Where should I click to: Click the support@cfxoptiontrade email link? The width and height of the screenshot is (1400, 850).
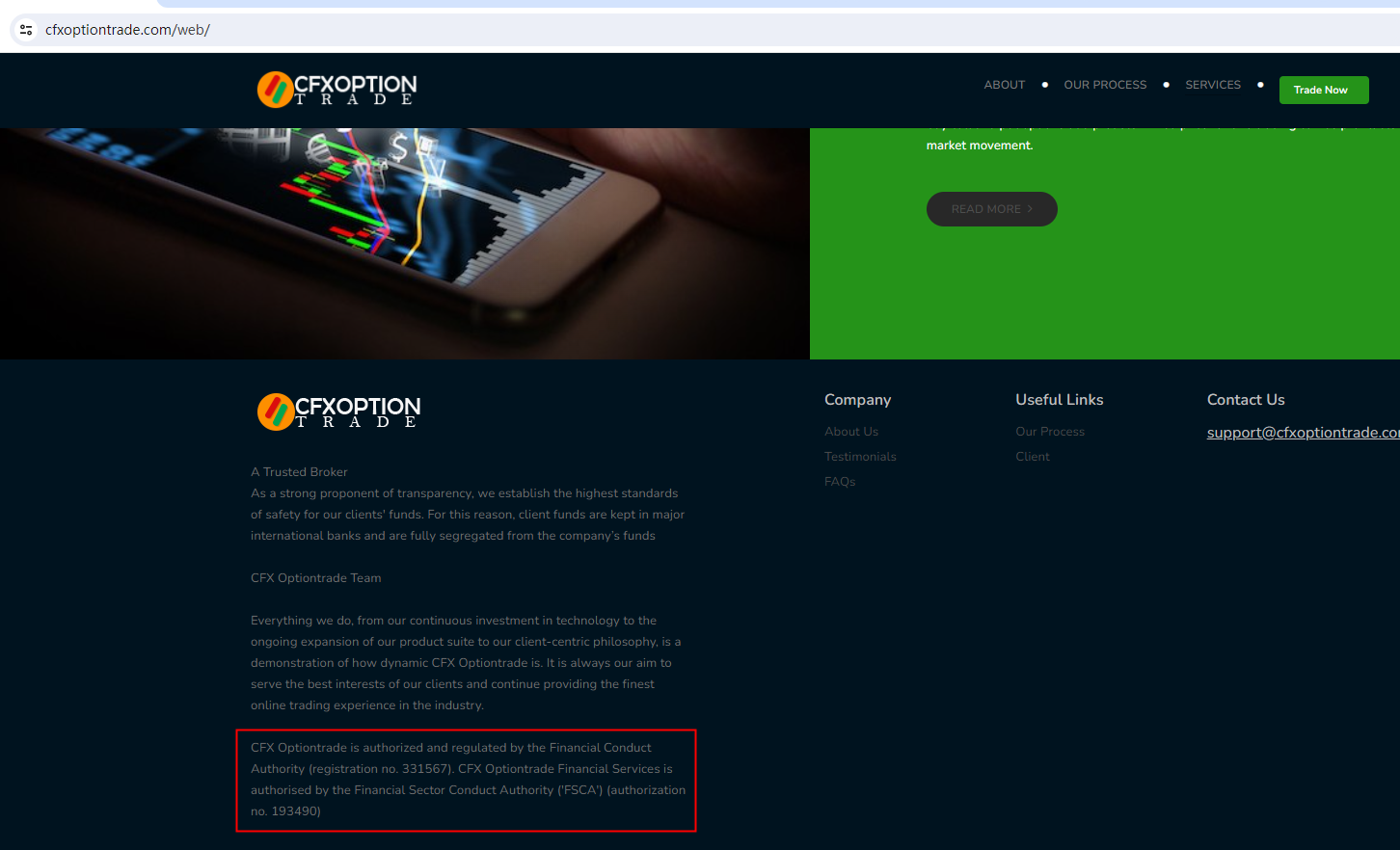coord(1303,433)
